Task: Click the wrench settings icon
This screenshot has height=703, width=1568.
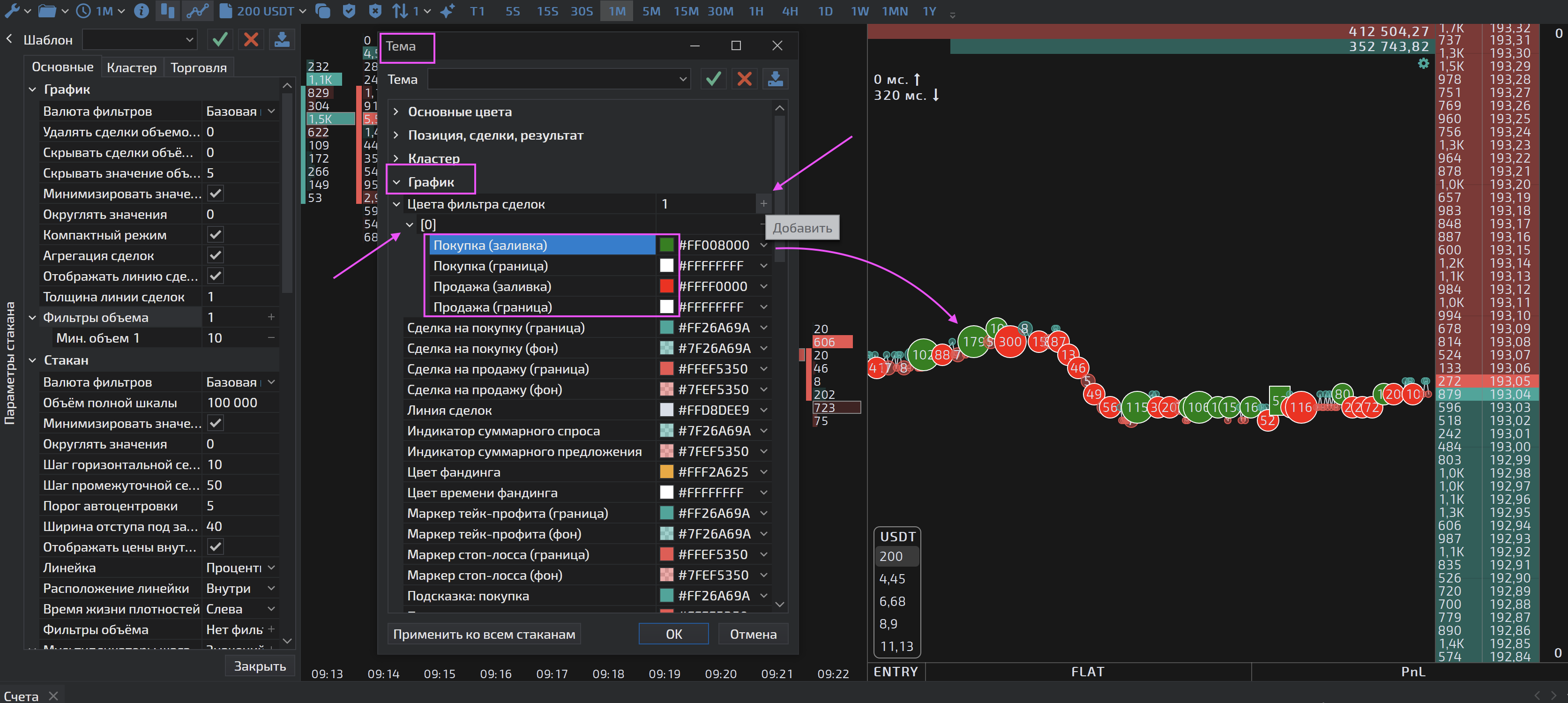Action: 12,11
